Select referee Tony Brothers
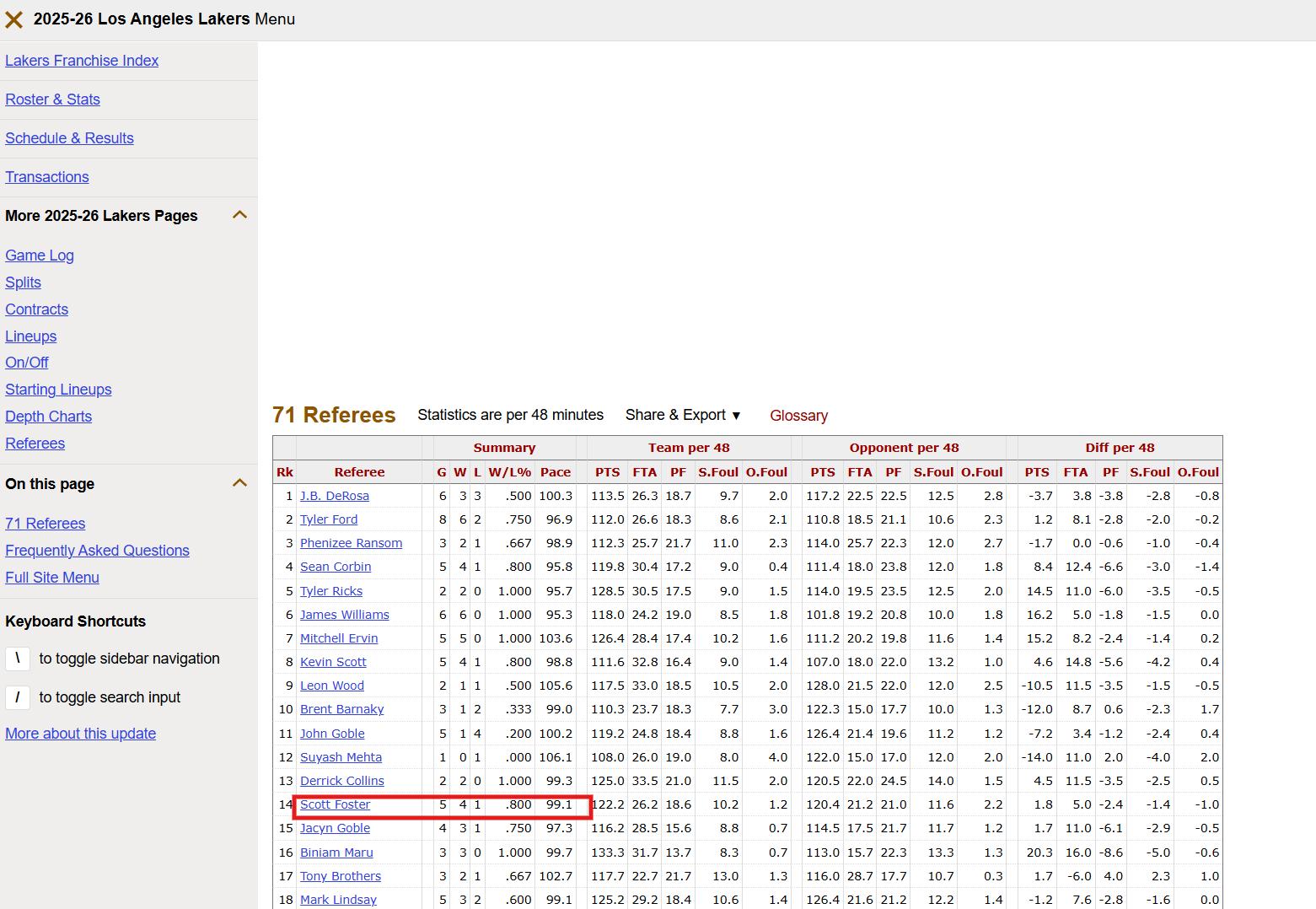The width and height of the screenshot is (1316, 909). coord(341,876)
